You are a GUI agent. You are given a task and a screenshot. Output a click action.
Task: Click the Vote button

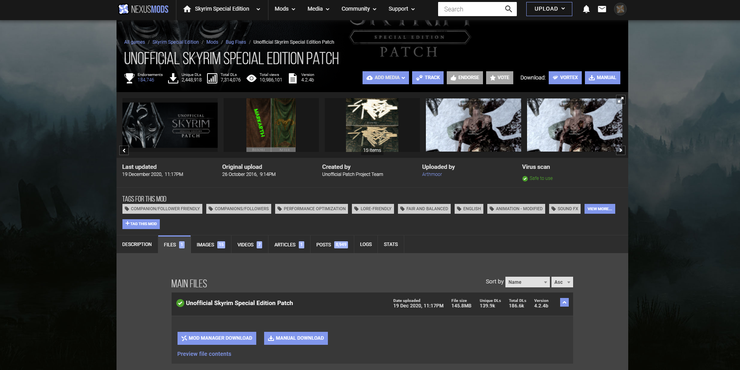[x=499, y=78]
